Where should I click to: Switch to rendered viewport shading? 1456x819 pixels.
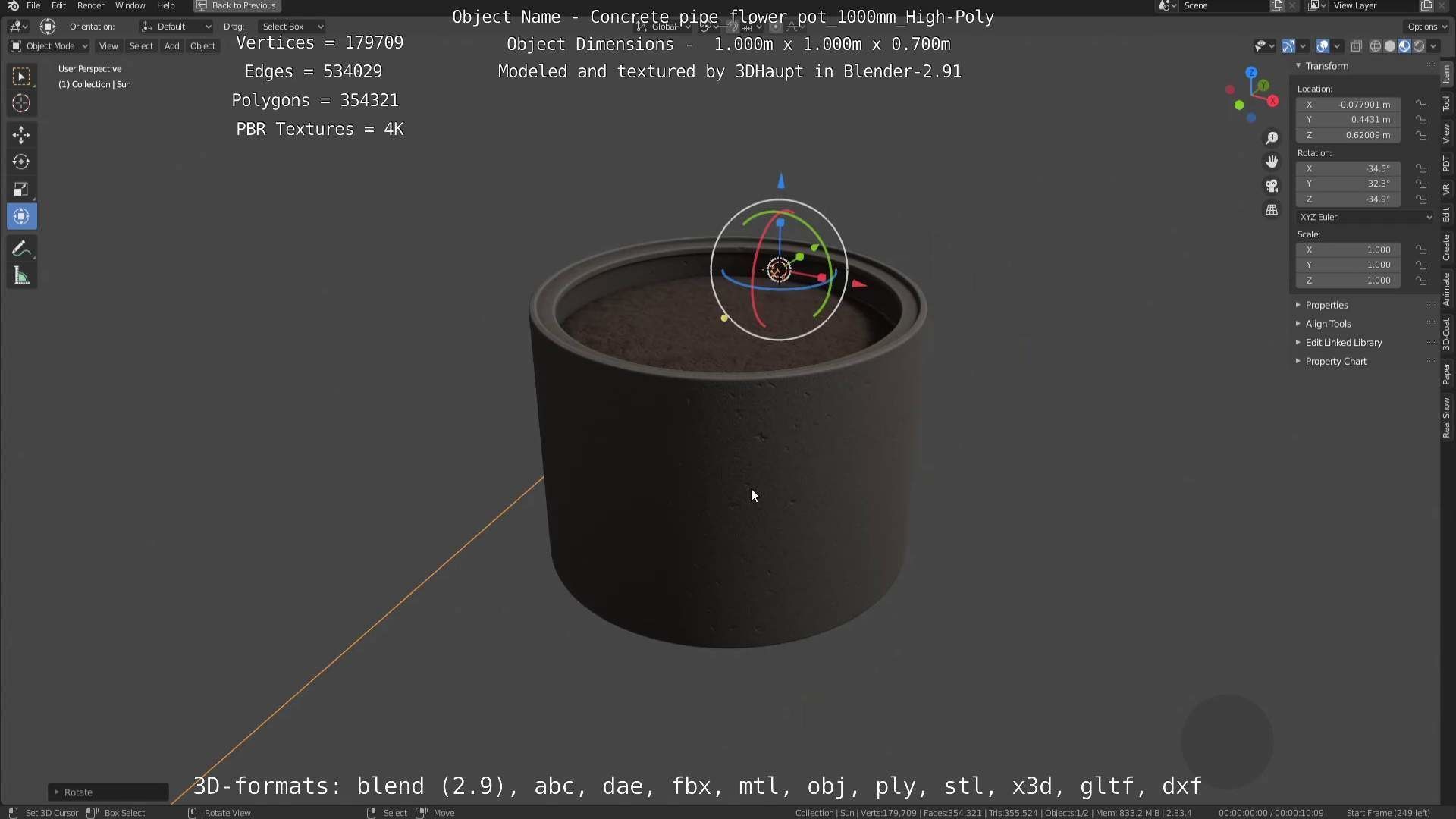click(1418, 46)
